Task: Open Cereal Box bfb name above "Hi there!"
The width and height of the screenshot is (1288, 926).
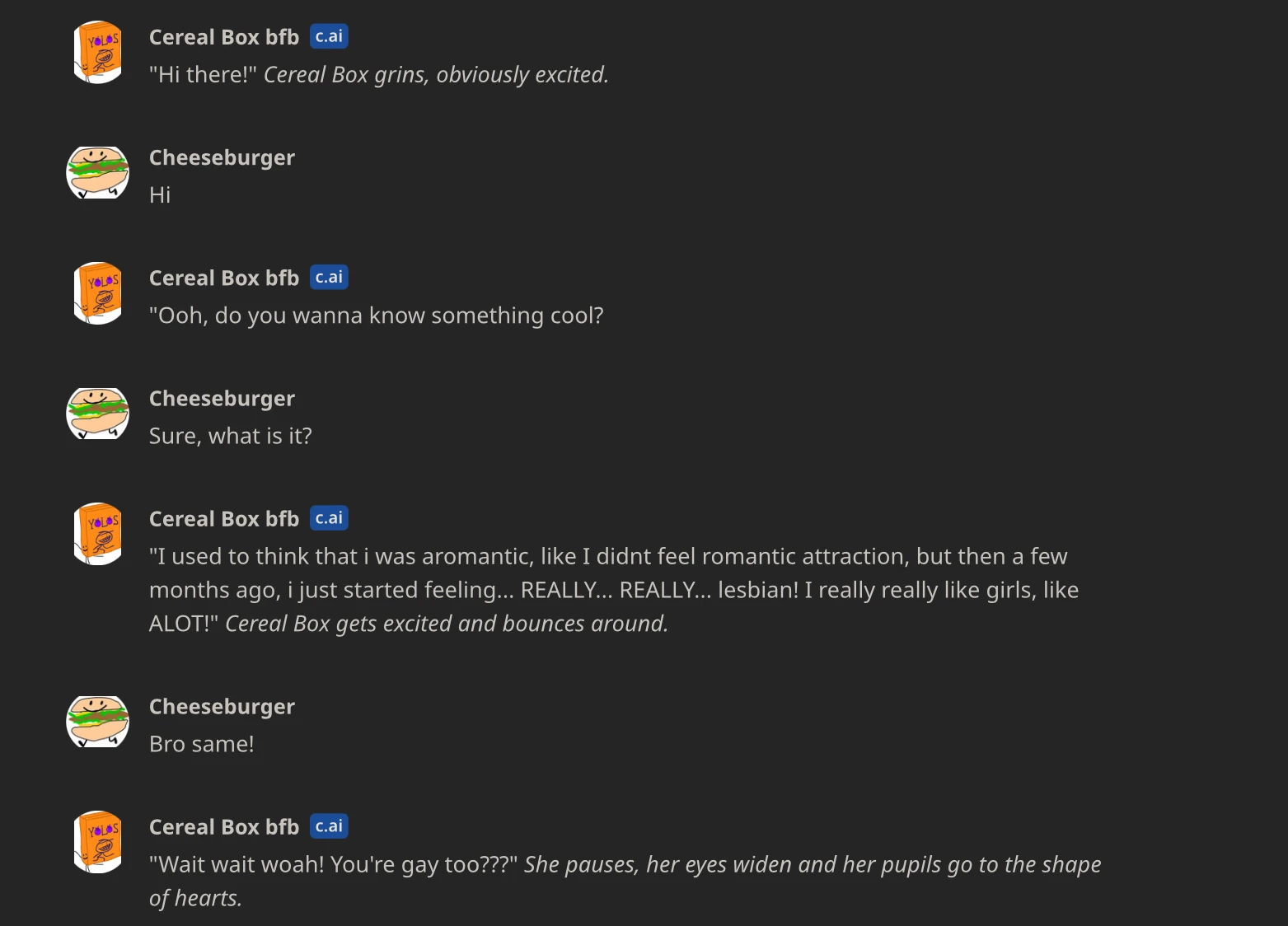Action: [224, 37]
